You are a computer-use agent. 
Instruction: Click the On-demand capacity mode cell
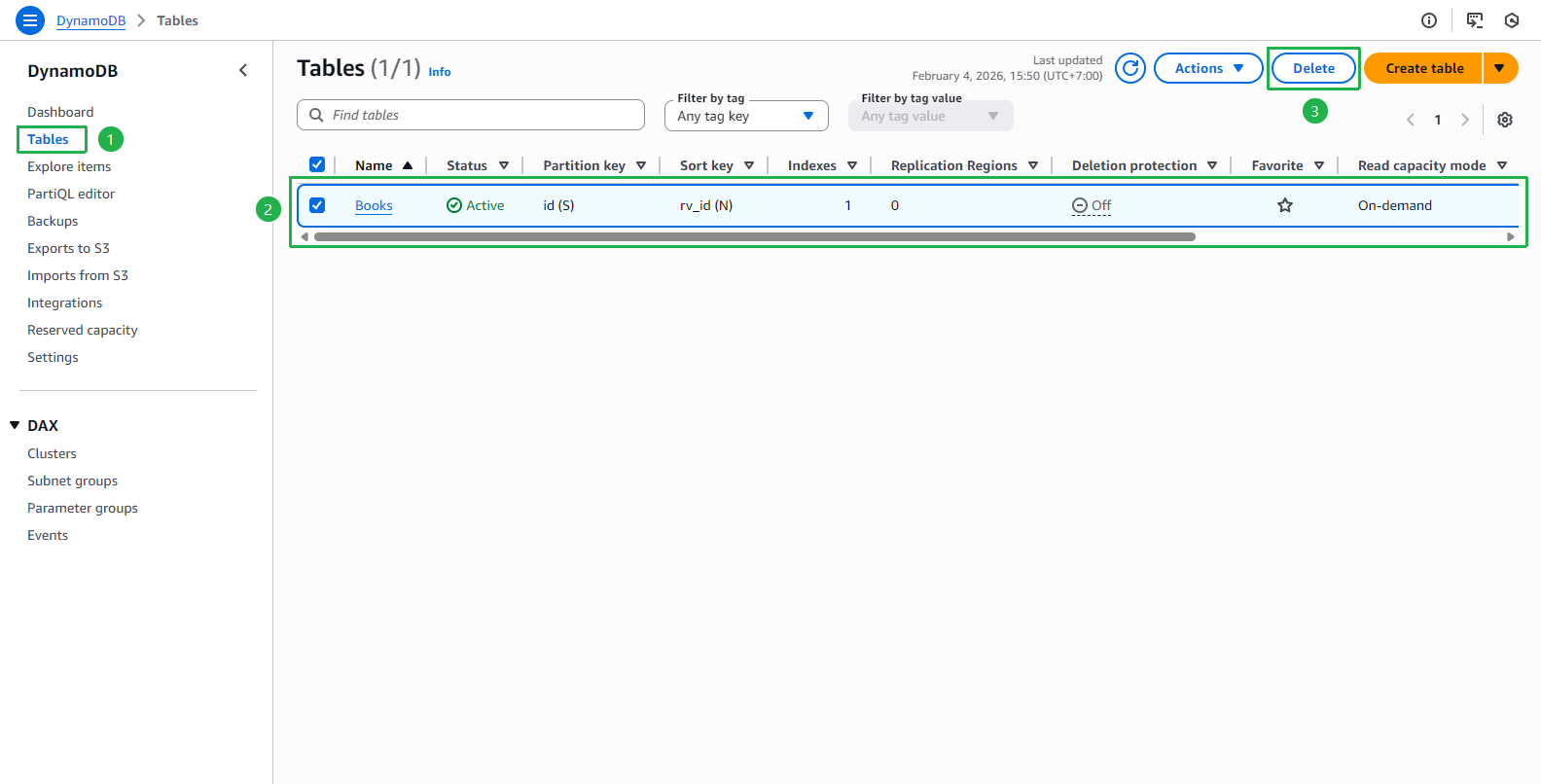[x=1395, y=205]
